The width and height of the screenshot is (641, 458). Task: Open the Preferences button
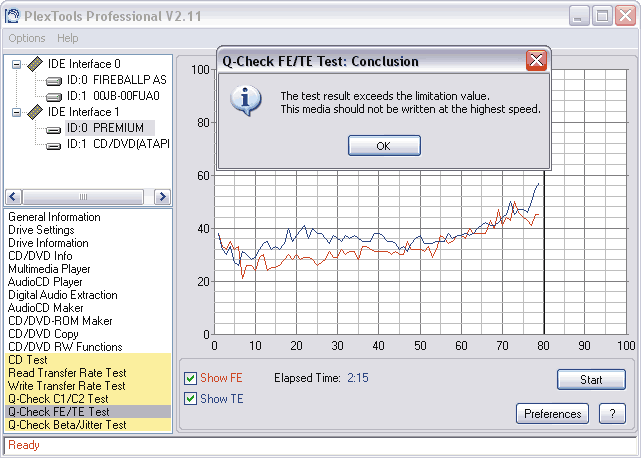click(x=552, y=413)
